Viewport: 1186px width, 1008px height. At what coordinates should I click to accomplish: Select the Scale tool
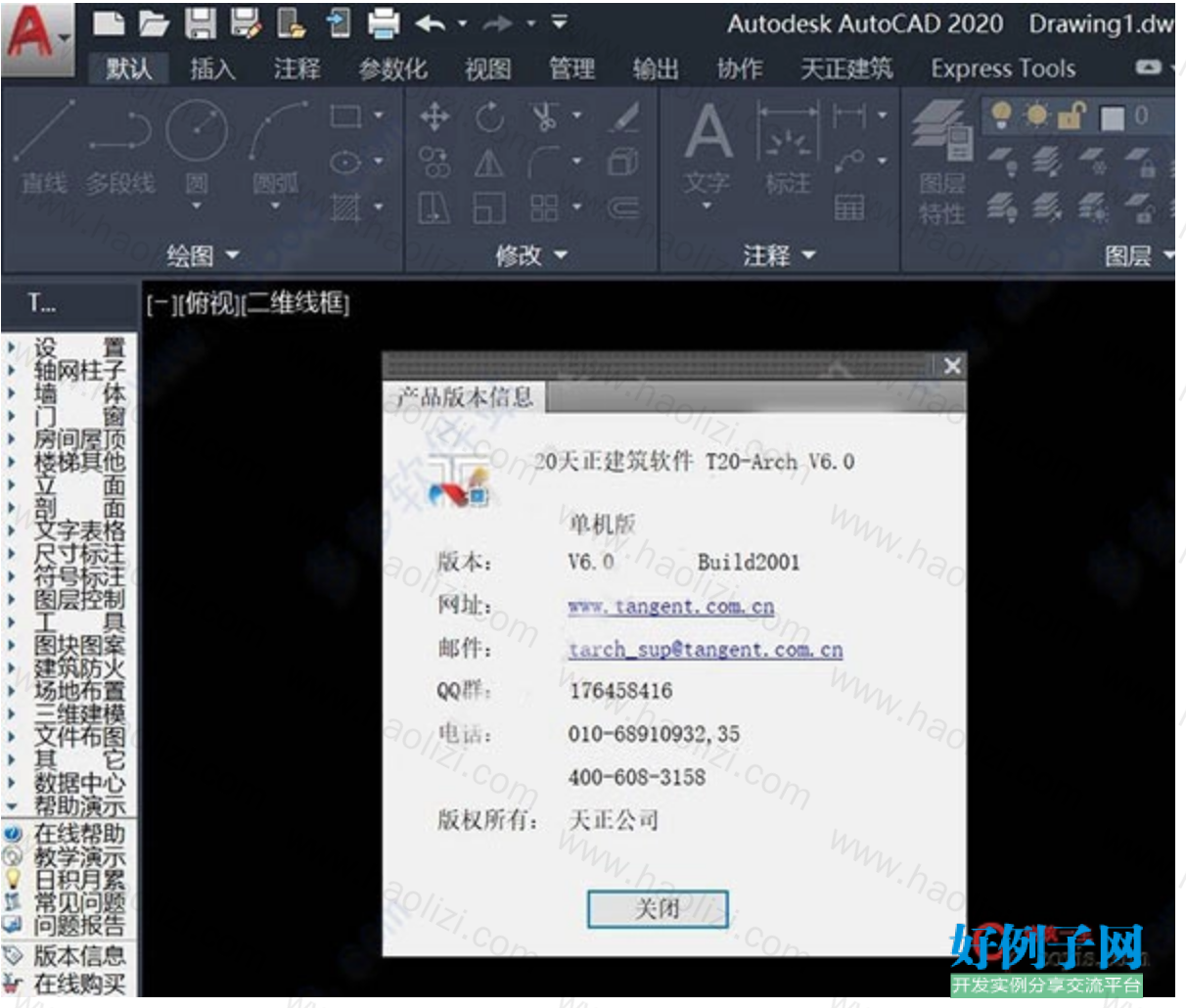tap(489, 207)
